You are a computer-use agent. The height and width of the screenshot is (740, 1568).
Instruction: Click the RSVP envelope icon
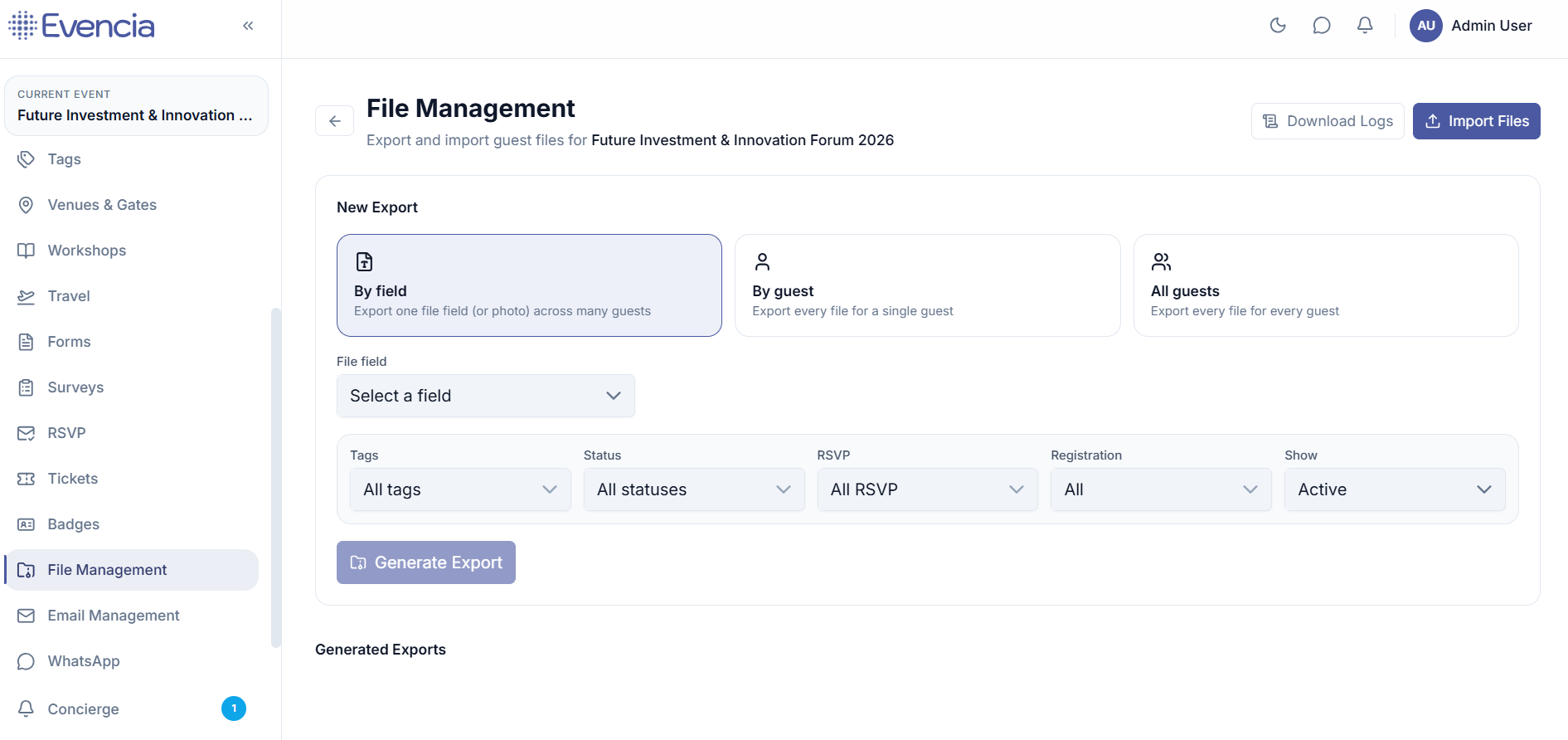click(27, 433)
